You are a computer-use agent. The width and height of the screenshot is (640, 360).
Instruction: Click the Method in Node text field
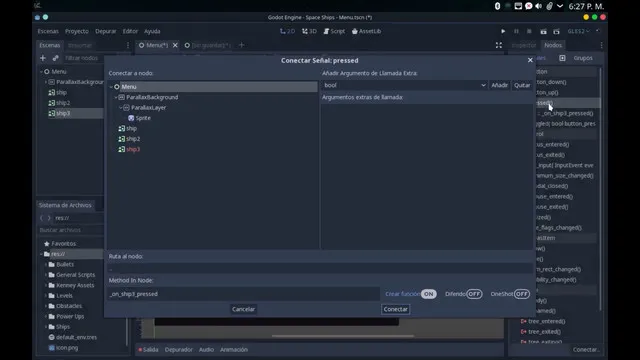pyautogui.click(x=244, y=294)
